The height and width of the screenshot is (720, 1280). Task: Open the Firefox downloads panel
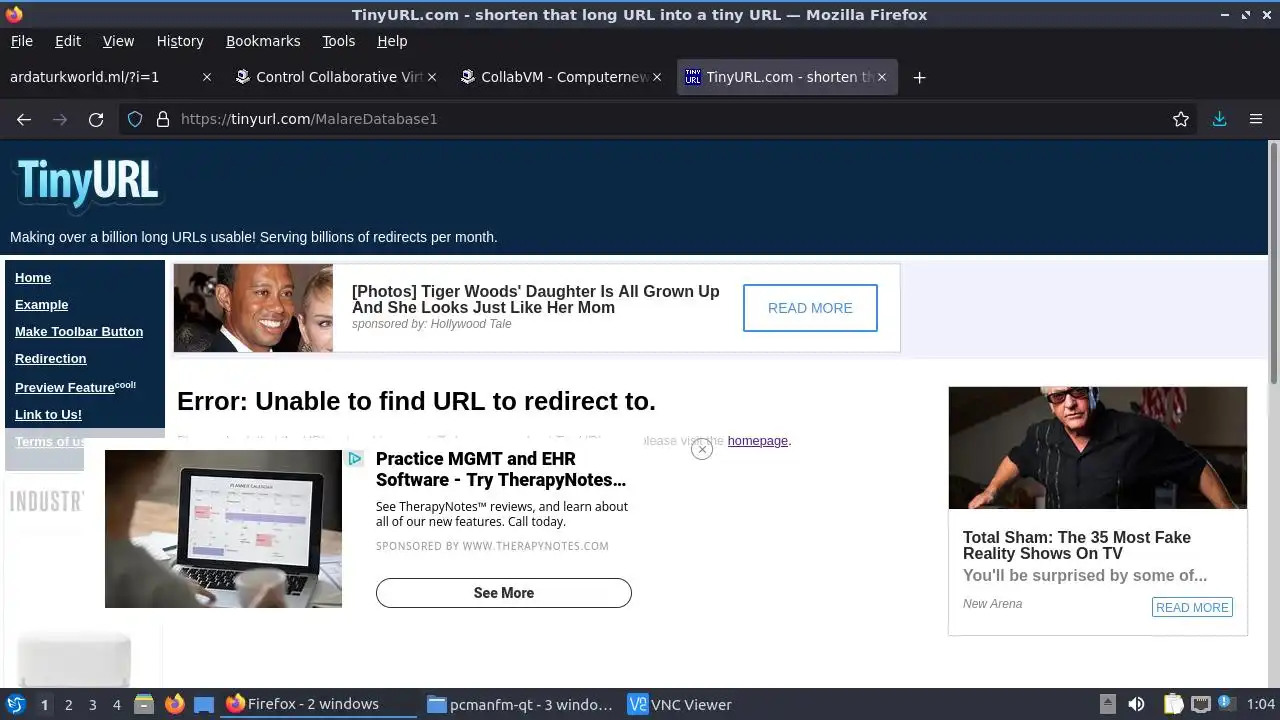(x=1219, y=119)
